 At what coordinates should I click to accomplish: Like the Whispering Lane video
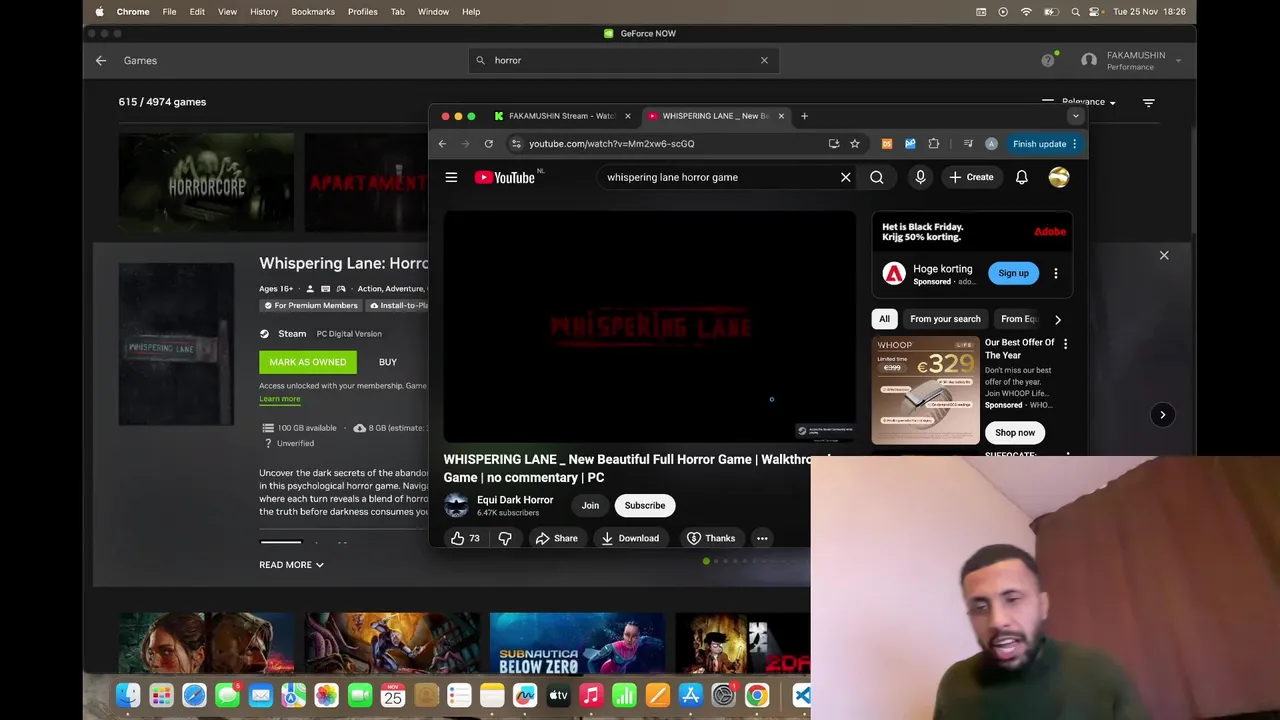pyautogui.click(x=465, y=538)
